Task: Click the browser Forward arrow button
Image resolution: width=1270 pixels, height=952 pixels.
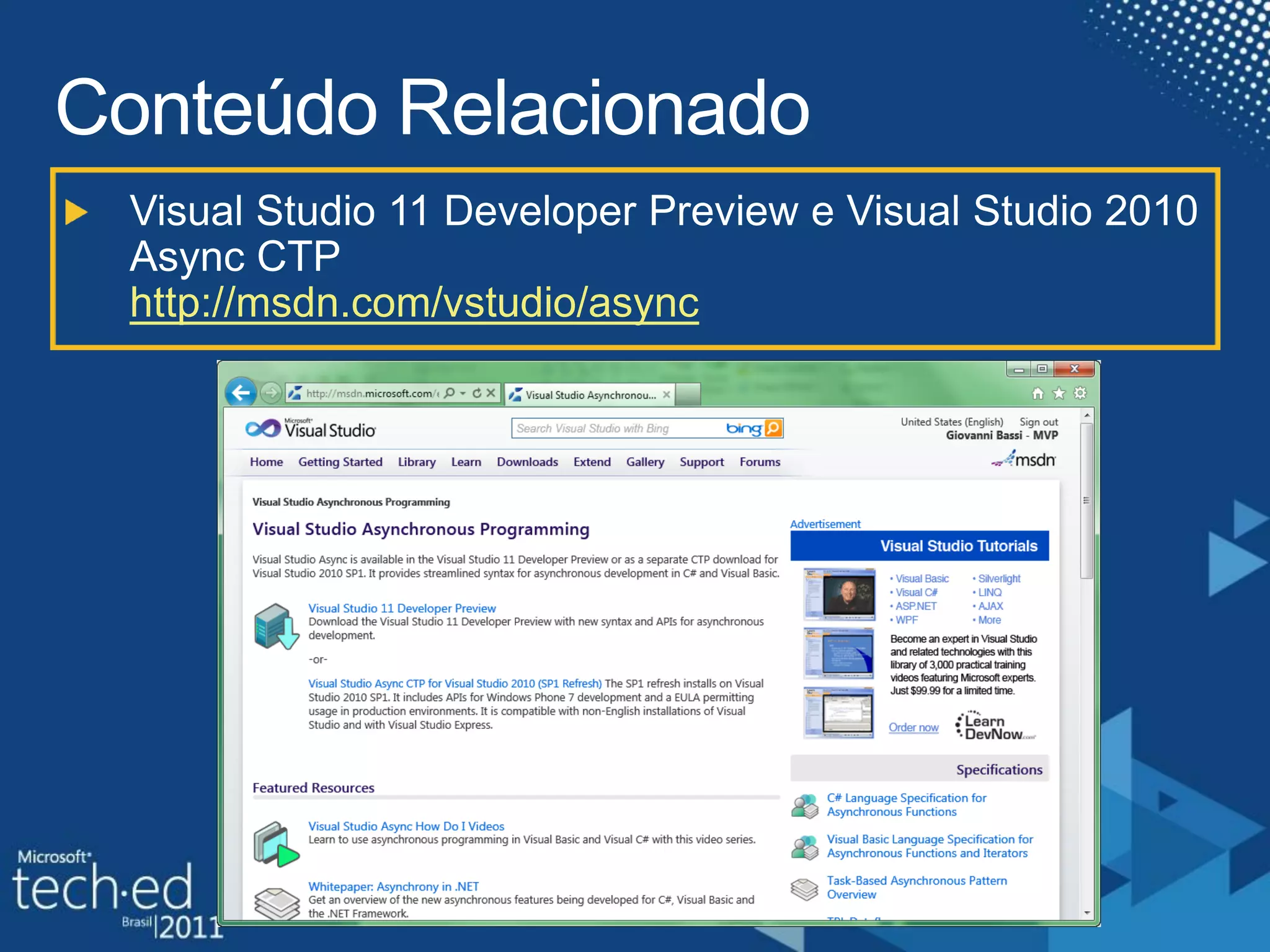Action: click(x=270, y=393)
